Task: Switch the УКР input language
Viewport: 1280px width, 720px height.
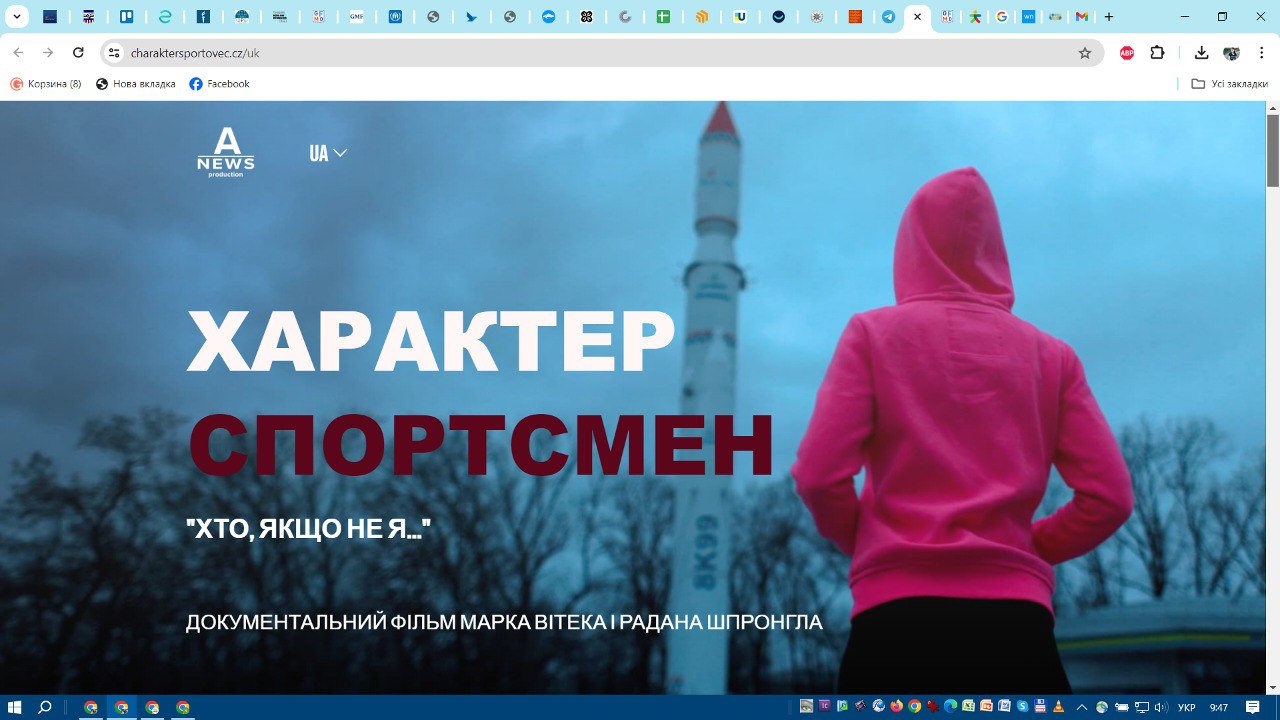Action: (1186, 707)
